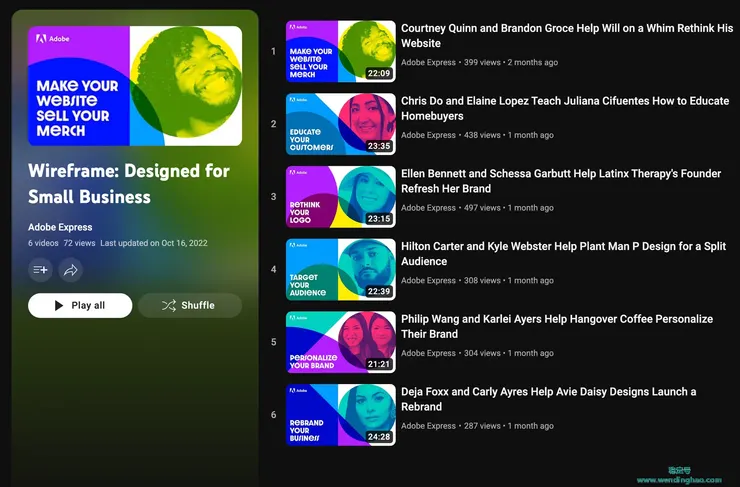Open 'Rebrand Your Business' video thumbnail
Image resolution: width=740 pixels, height=487 pixels.
point(341,414)
